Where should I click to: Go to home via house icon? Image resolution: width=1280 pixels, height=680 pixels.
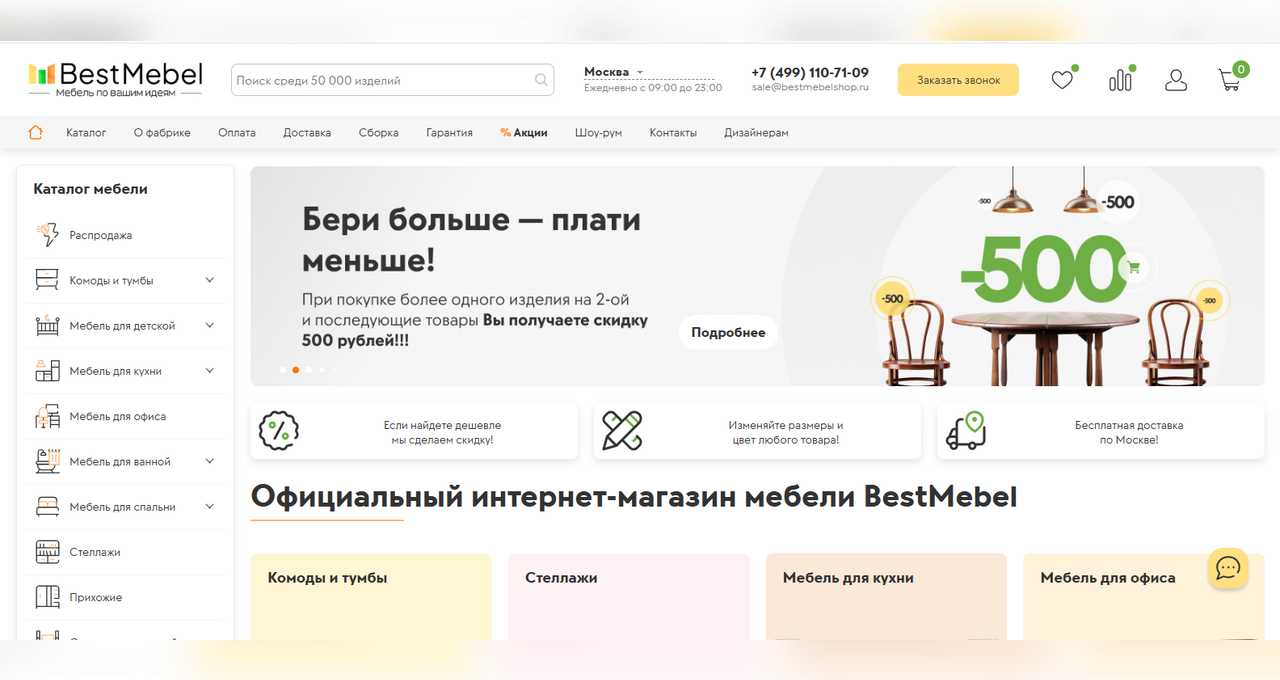(36, 132)
